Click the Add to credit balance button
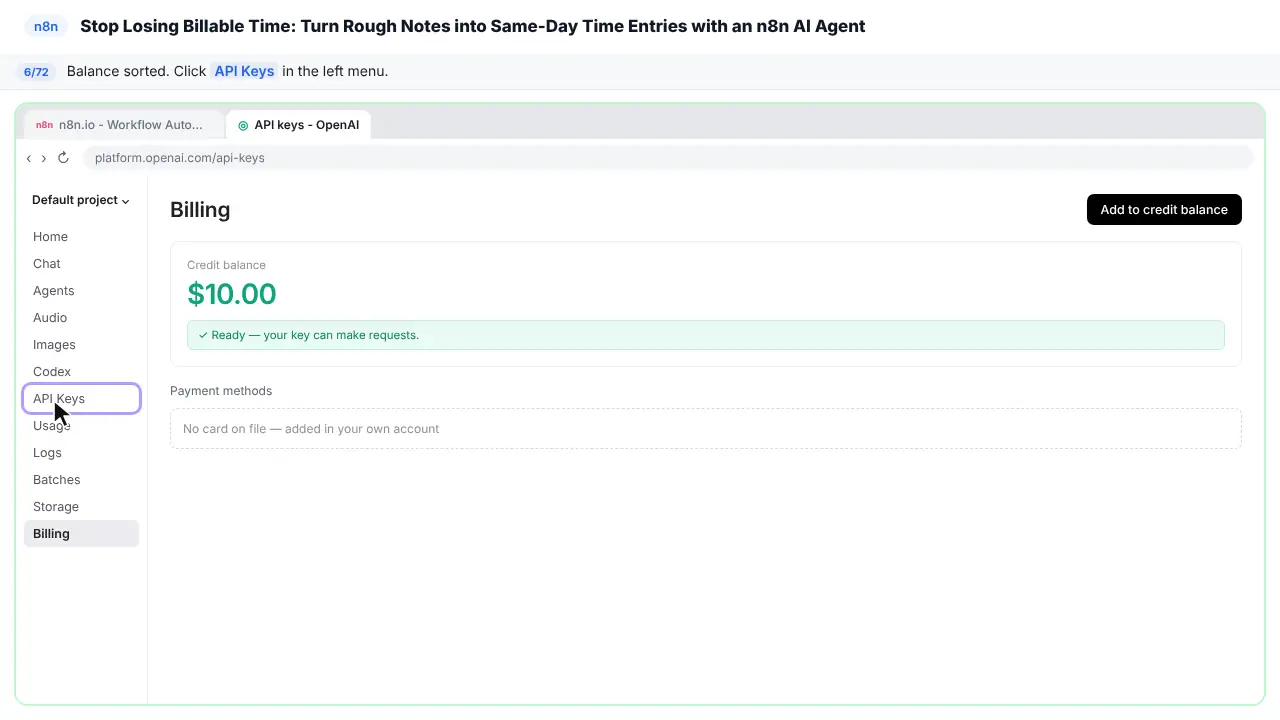 (1164, 210)
